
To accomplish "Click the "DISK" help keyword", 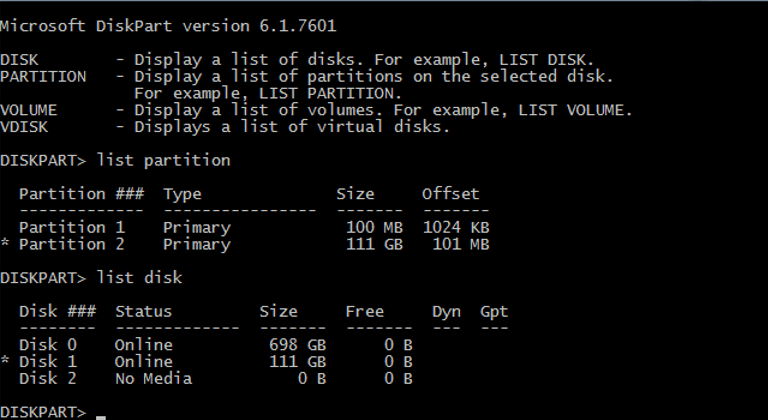I will tap(19, 60).
